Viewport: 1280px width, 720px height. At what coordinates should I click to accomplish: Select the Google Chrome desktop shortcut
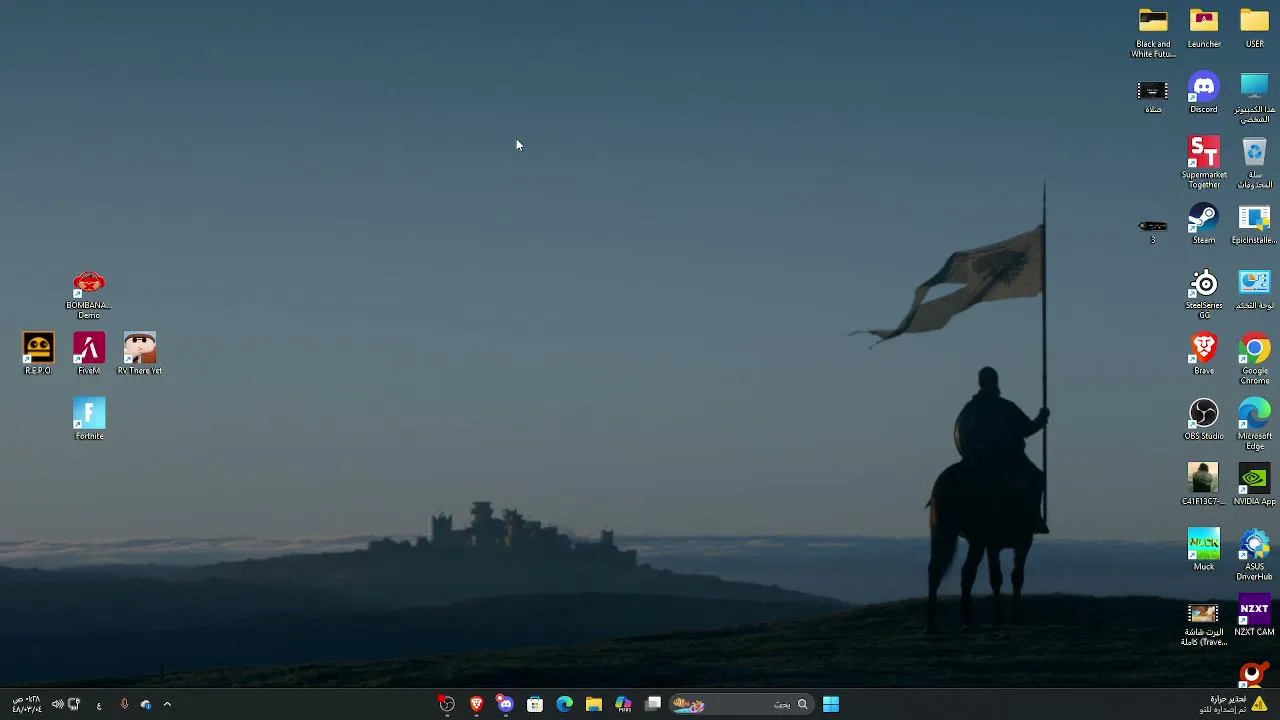[1254, 360]
